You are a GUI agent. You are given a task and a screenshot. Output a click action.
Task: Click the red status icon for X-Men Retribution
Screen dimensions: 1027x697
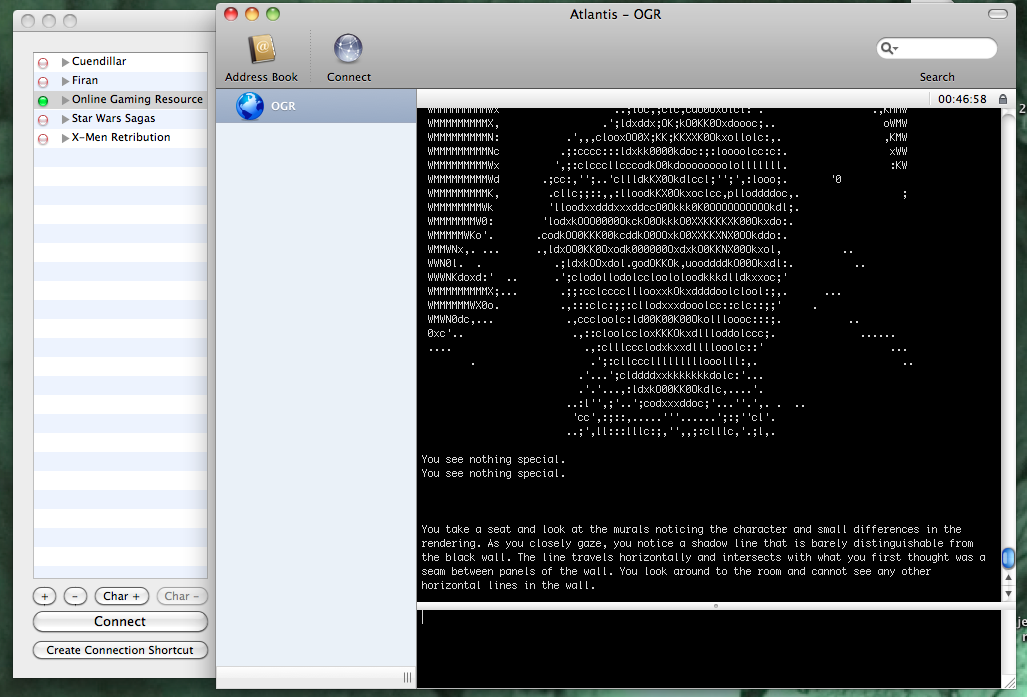coord(43,139)
